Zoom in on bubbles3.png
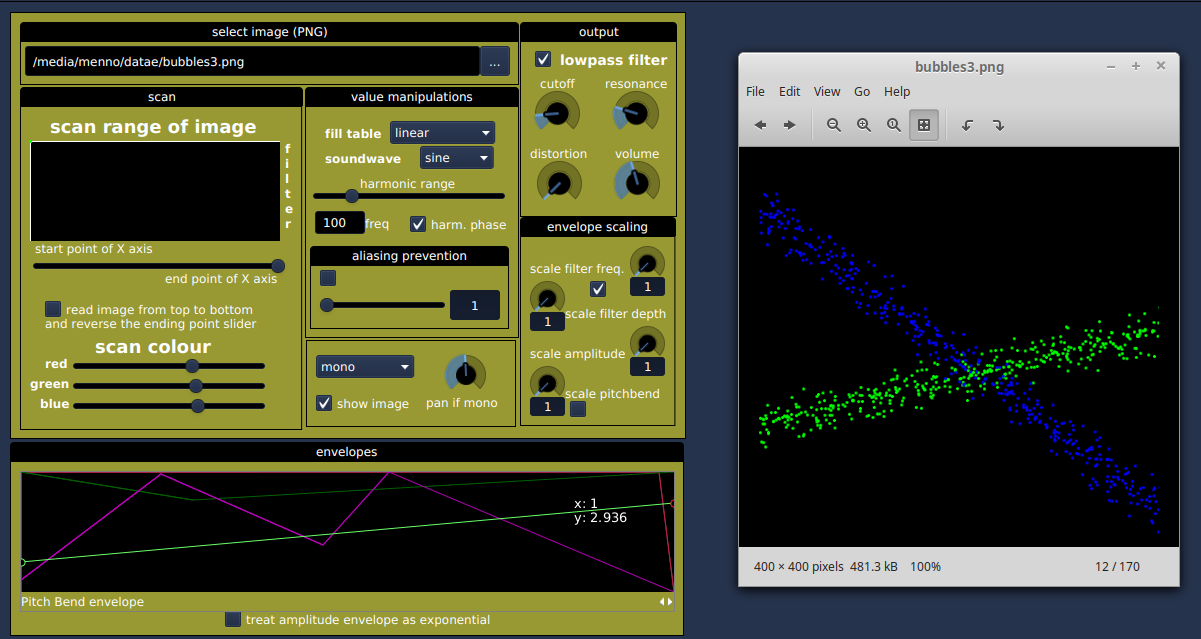 pyautogui.click(x=864, y=125)
